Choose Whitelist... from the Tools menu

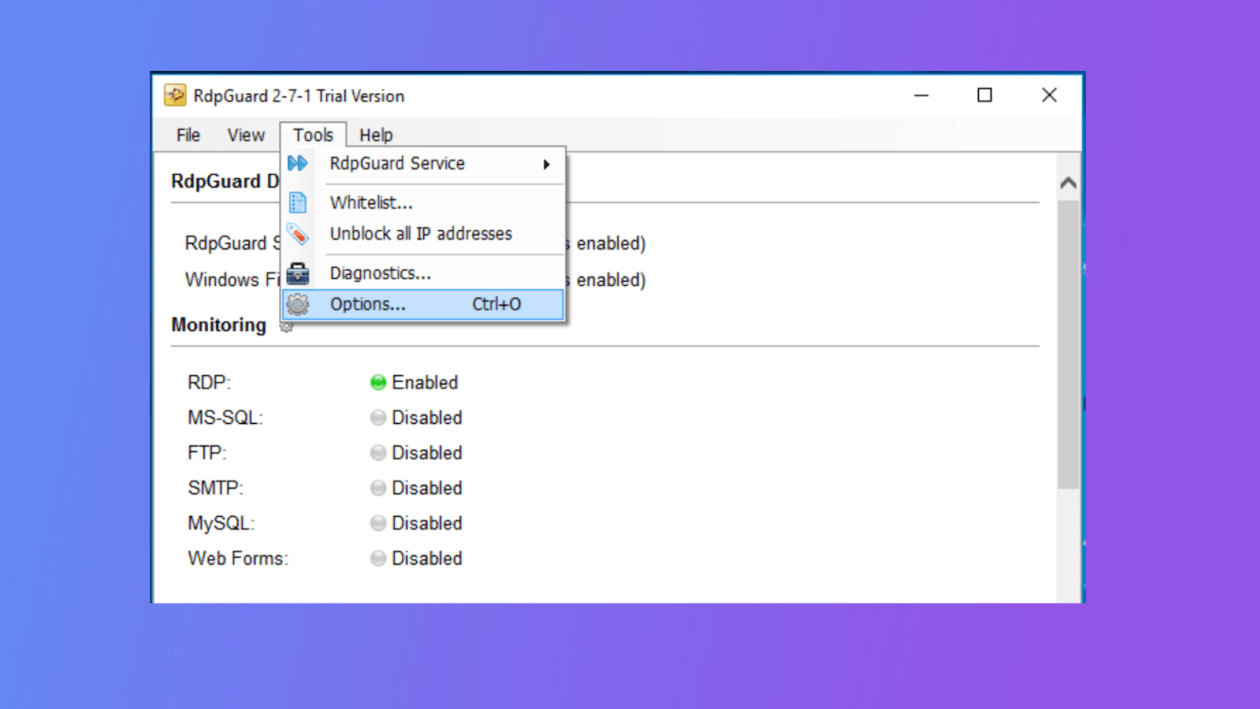click(424, 203)
